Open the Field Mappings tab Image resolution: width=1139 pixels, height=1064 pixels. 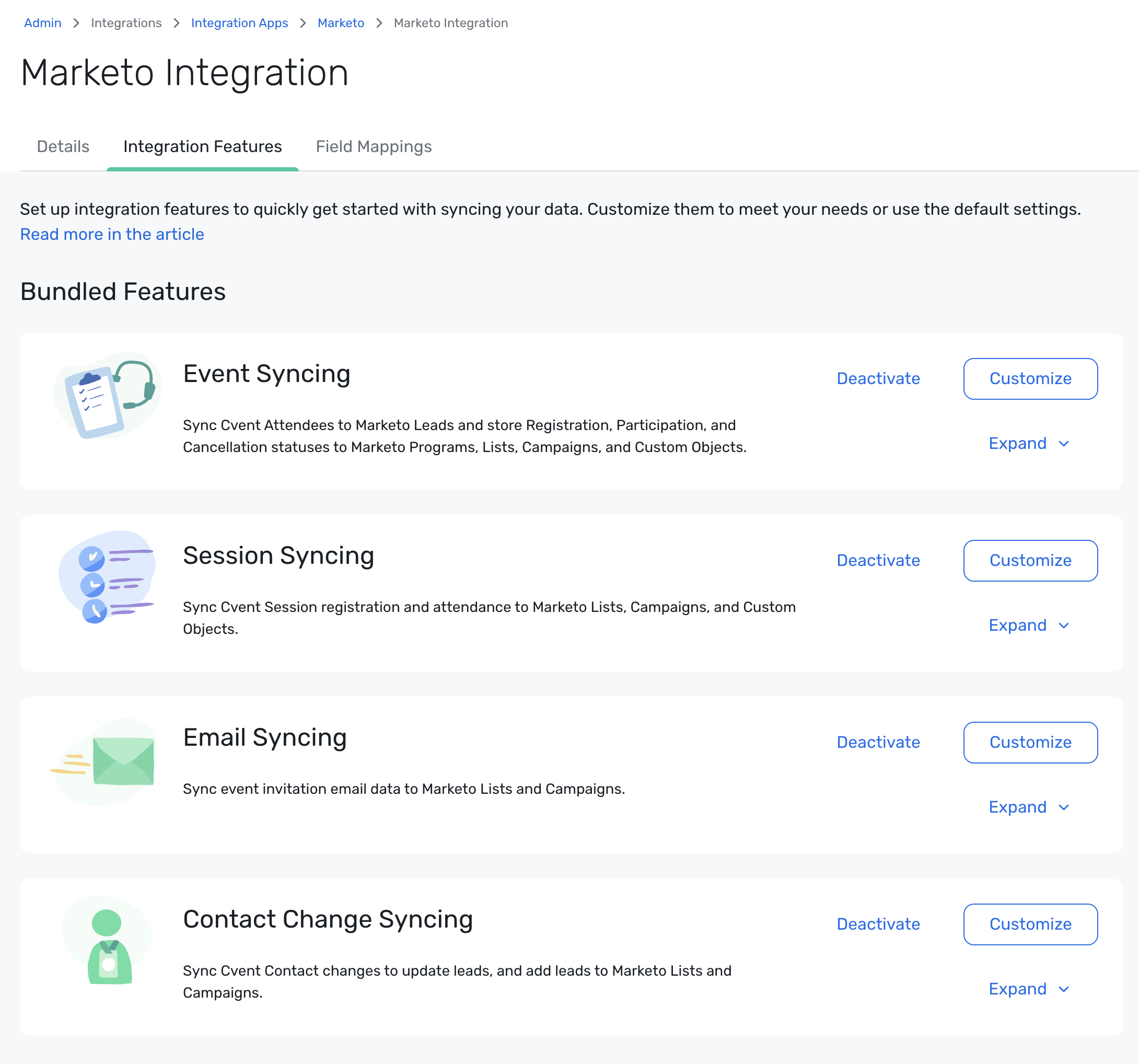coord(374,147)
